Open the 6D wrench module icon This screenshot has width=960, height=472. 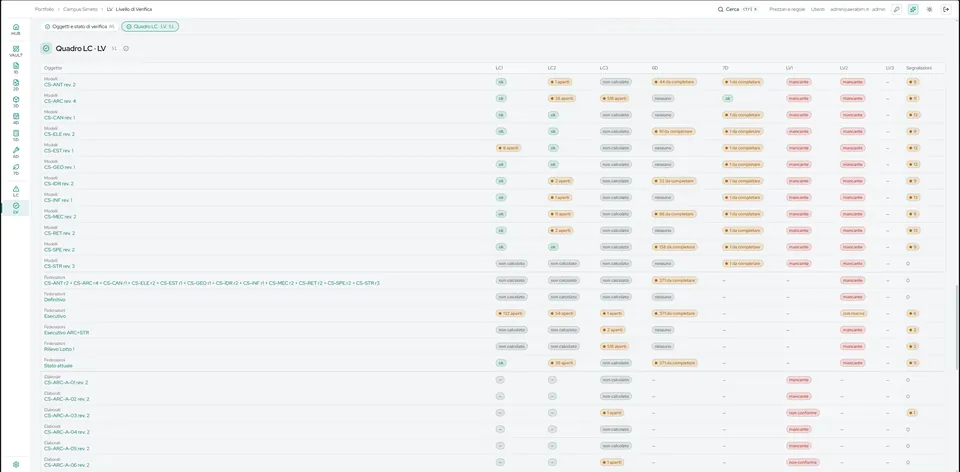pyautogui.click(x=16, y=152)
